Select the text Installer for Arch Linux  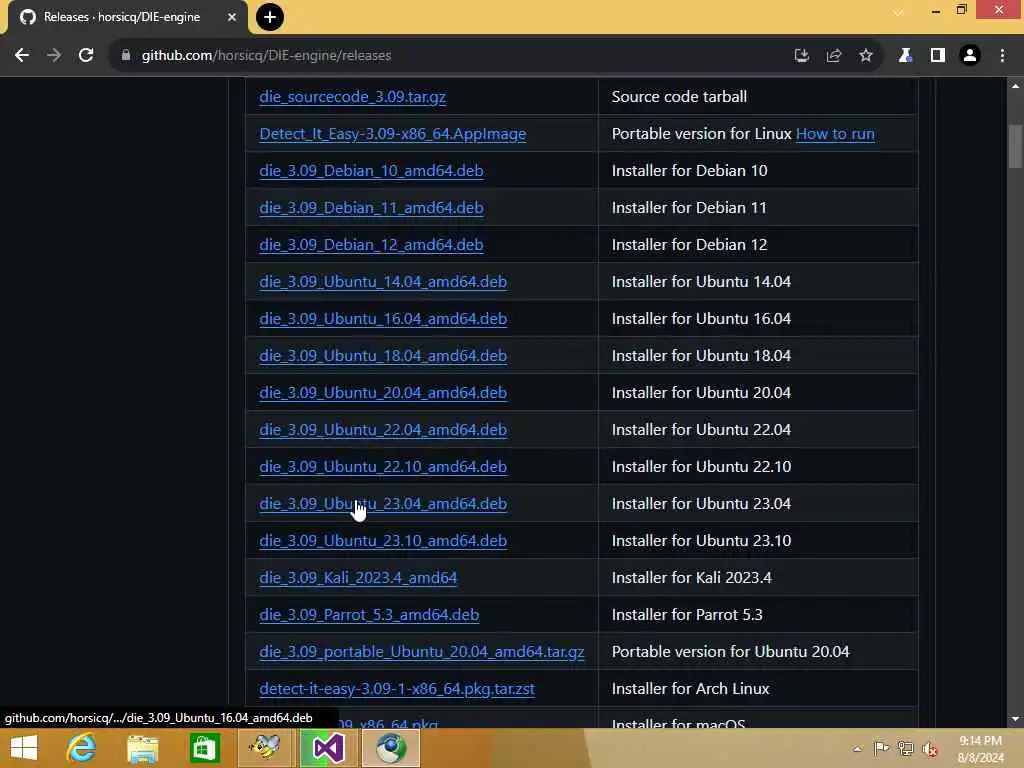tap(690, 689)
